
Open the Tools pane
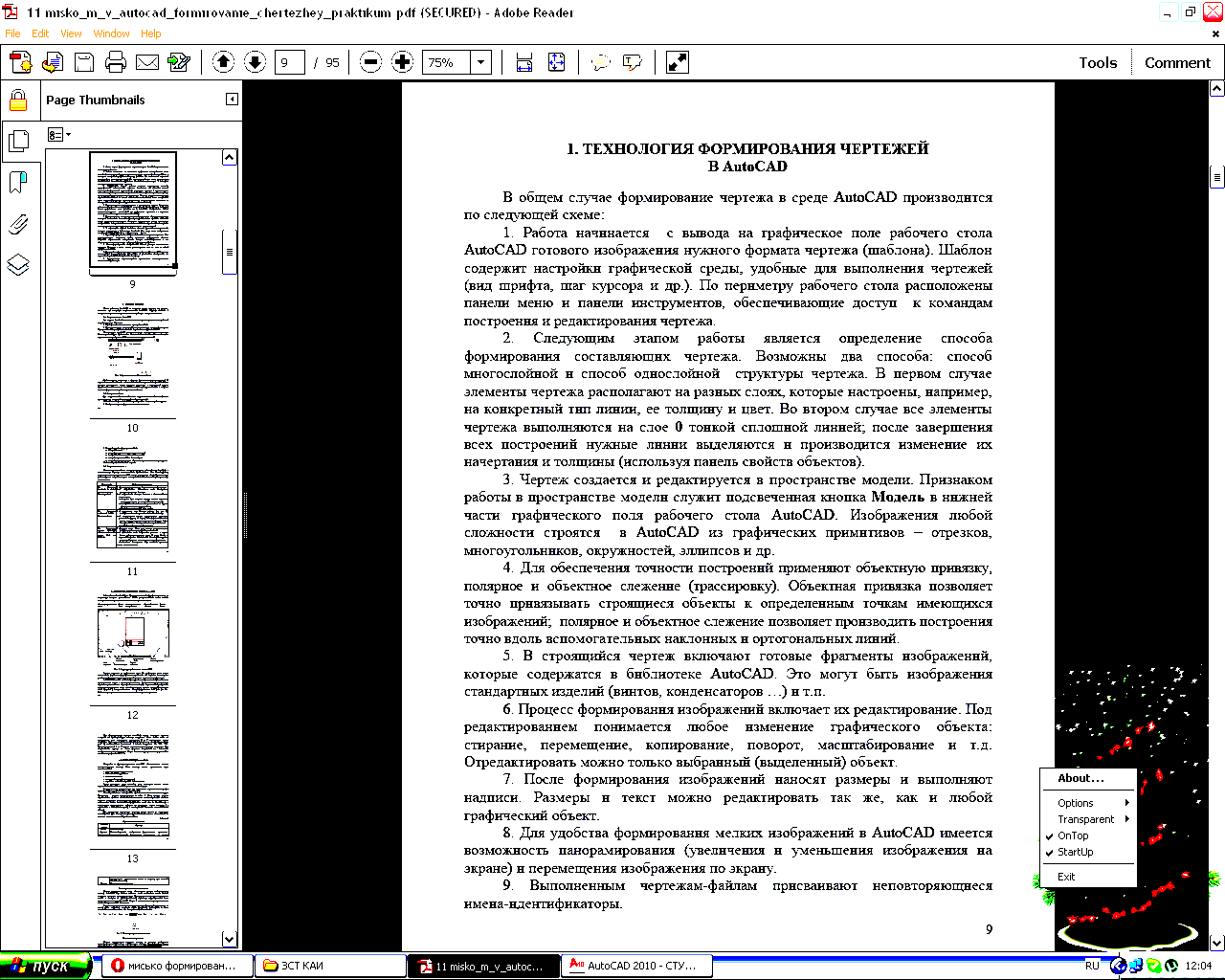1098,62
